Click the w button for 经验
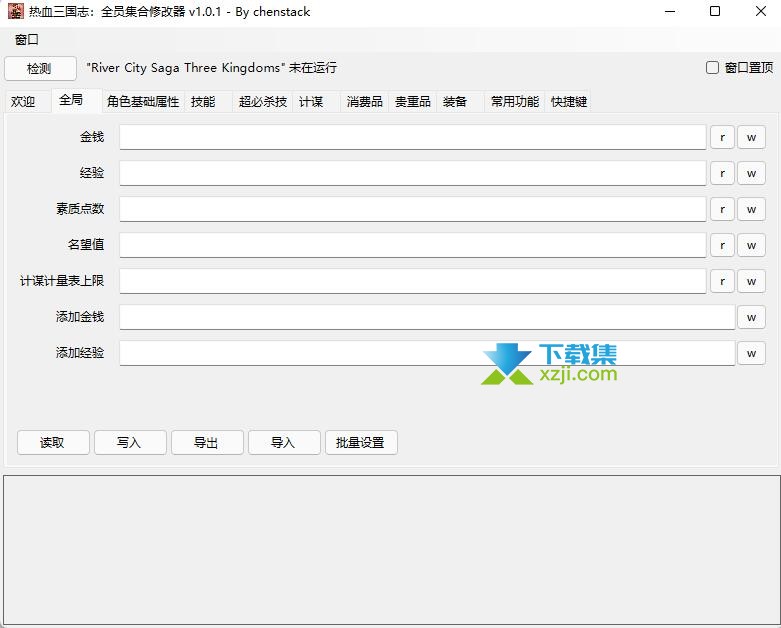The height and width of the screenshot is (628, 781). (x=752, y=173)
